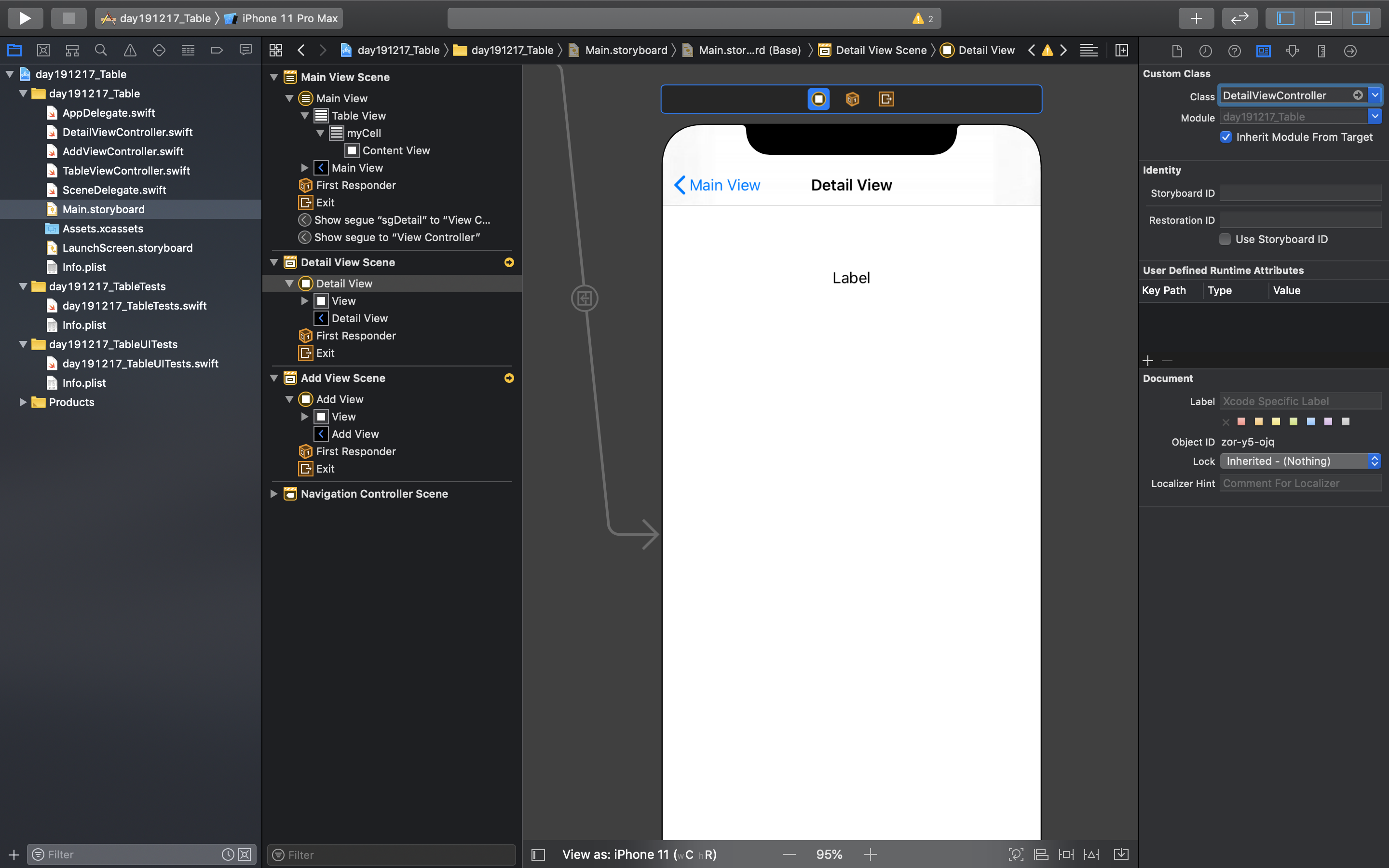The height and width of the screenshot is (868, 1389).
Task: Select DetailViewController.swift in navigator
Action: coord(127,132)
